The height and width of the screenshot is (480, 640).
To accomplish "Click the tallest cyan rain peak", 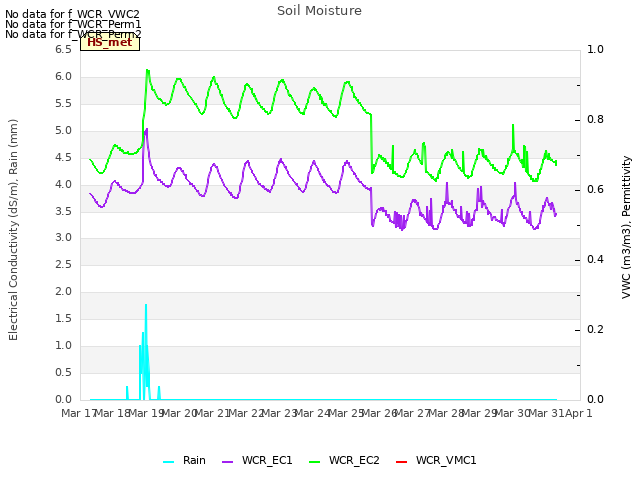I will [x=146, y=305].
